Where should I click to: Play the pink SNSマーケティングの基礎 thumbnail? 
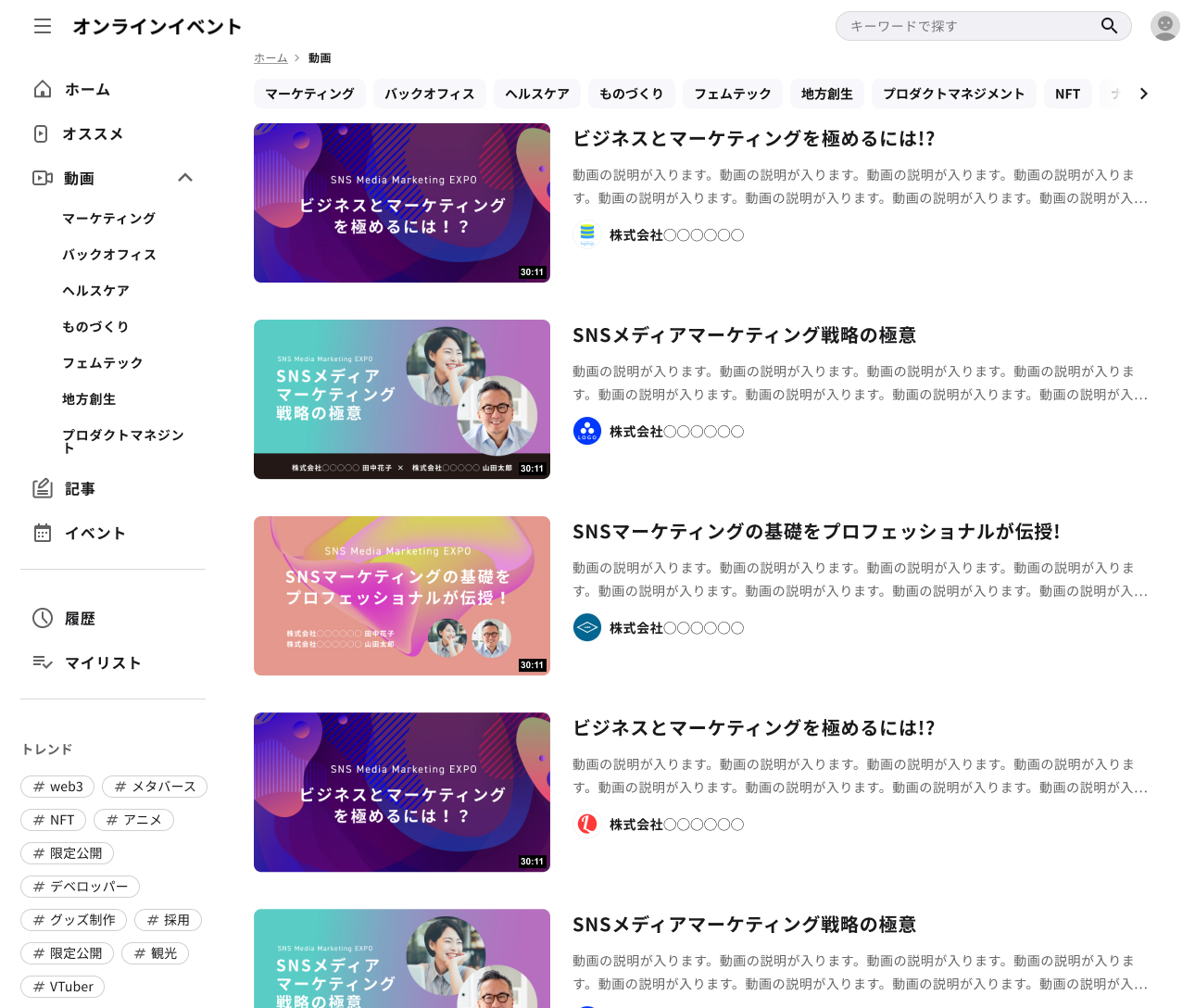coord(402,596)
